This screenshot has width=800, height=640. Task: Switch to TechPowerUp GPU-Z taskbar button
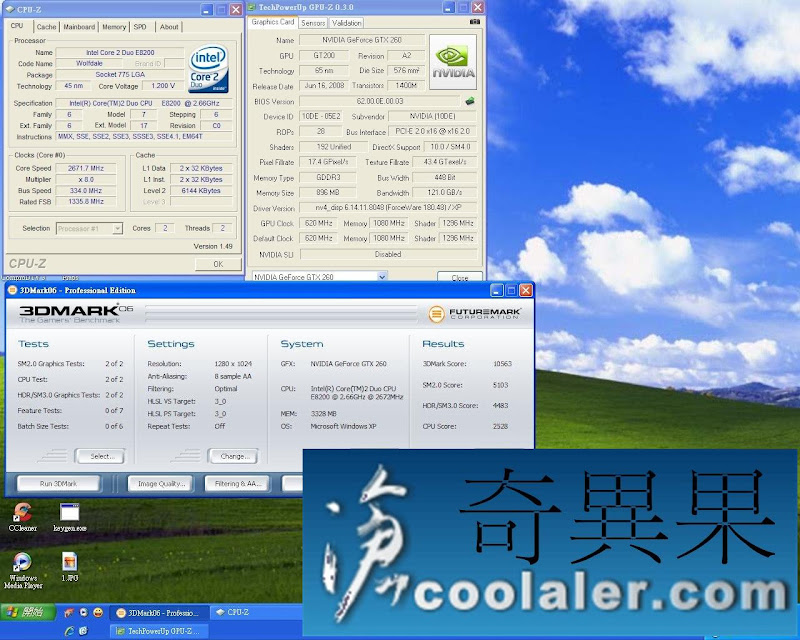coord(159,631)
